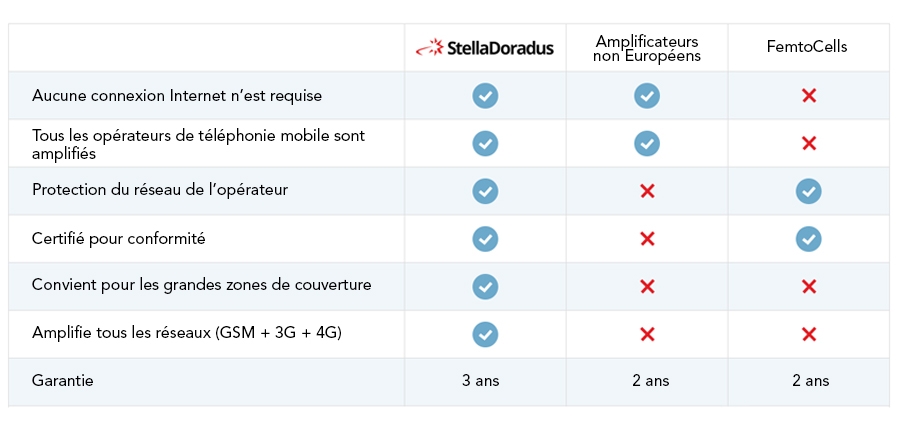Click the FemtoCells column header

(809, 47)
